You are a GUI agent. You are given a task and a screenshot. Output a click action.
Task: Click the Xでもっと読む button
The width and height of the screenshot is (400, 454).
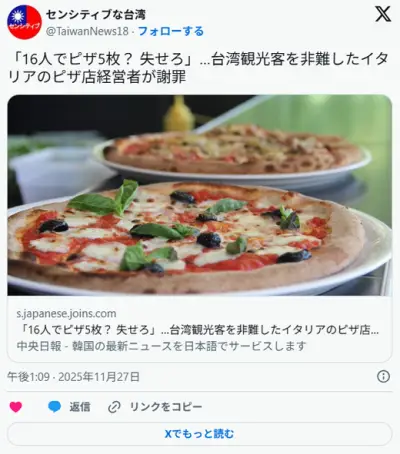click(x=199, y=434)
